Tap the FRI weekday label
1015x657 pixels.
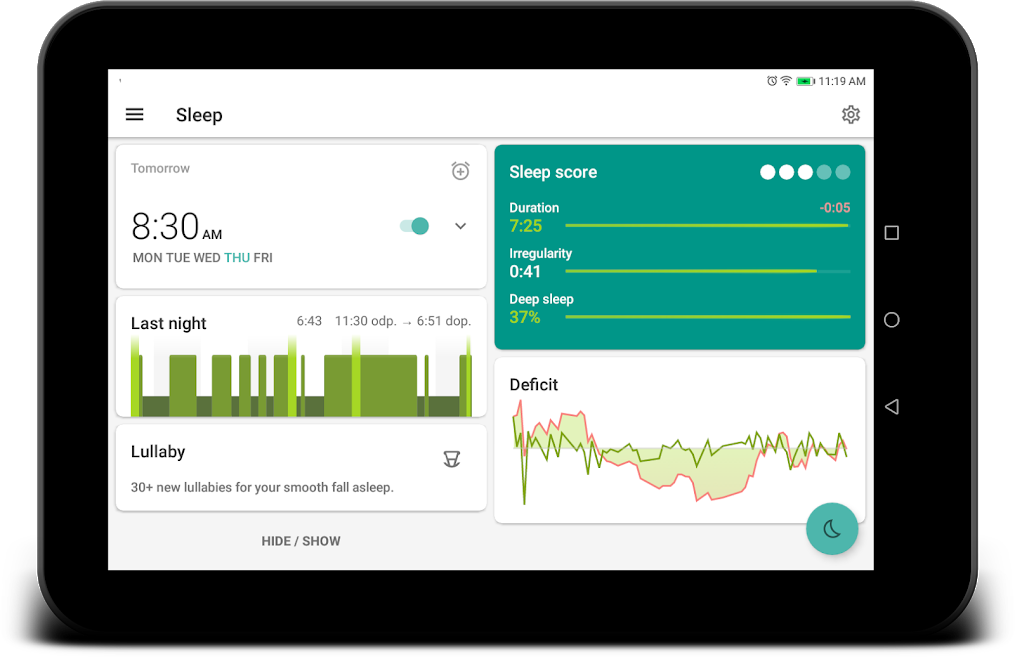(263, 258)
